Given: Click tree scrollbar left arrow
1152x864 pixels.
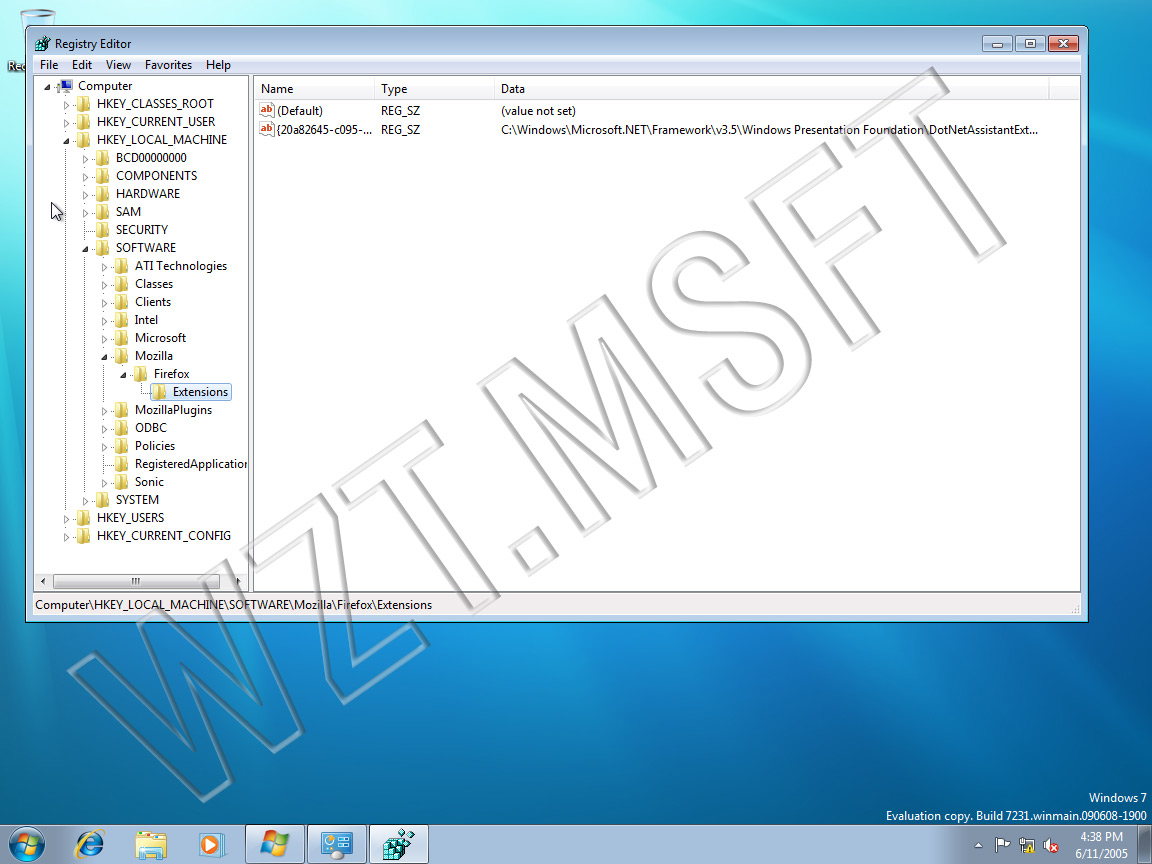Looking at the screenshot, I should click(43, 581).
